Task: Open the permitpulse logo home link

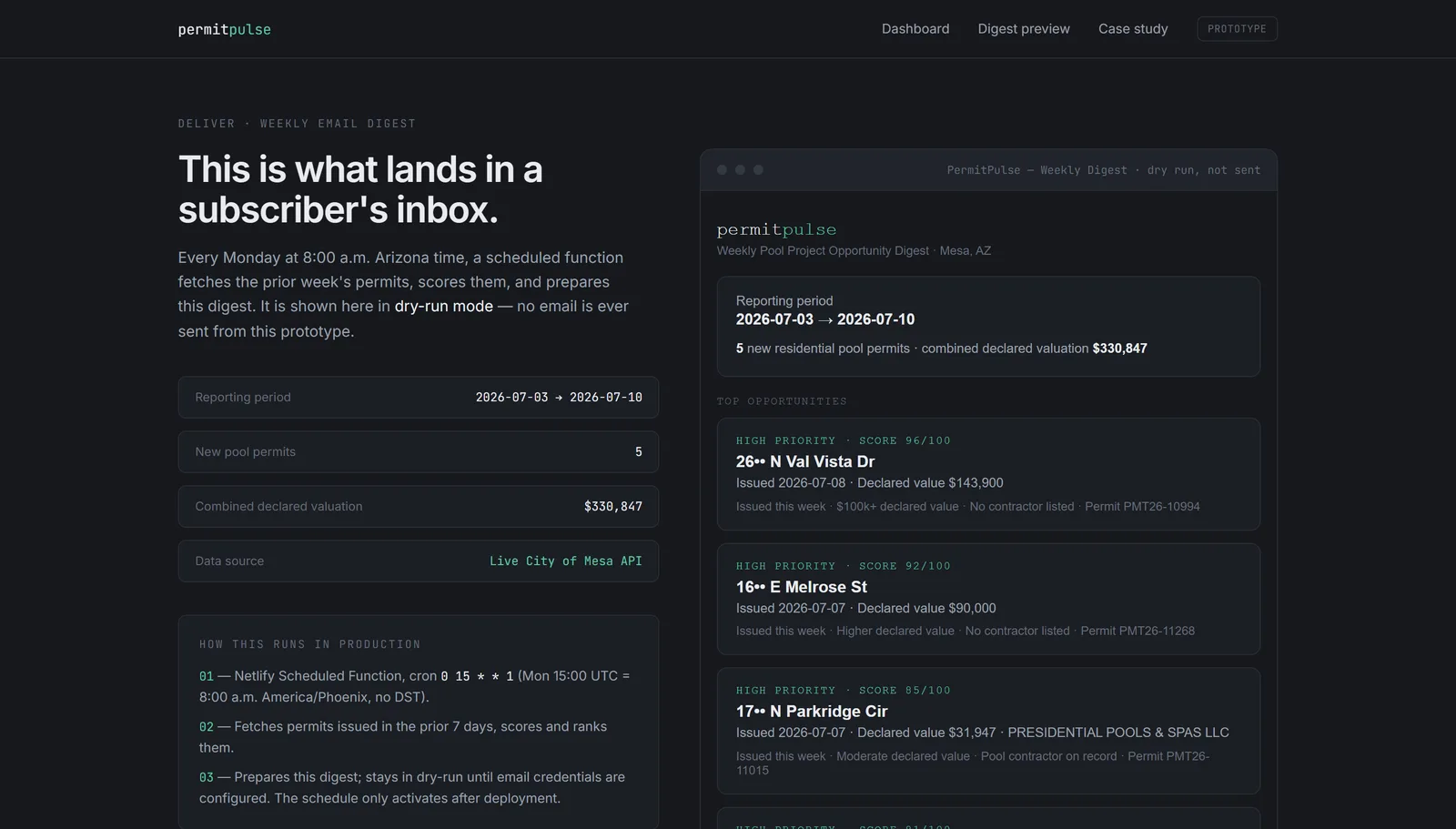Action: pyautogui.click(x=224, y=29)
